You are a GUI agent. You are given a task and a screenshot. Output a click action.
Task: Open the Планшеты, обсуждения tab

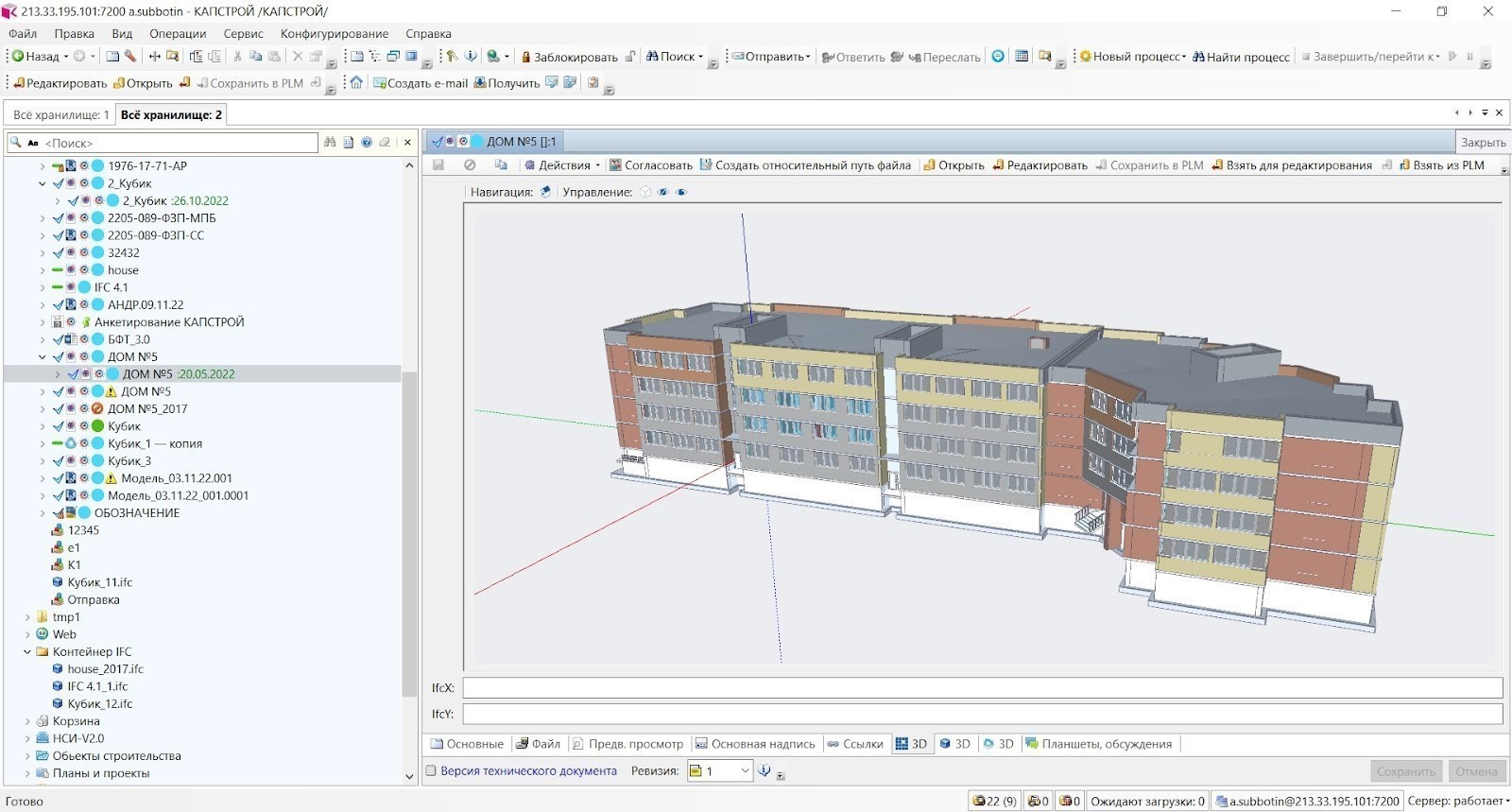pyautogui.click(x=1099, y=744)
